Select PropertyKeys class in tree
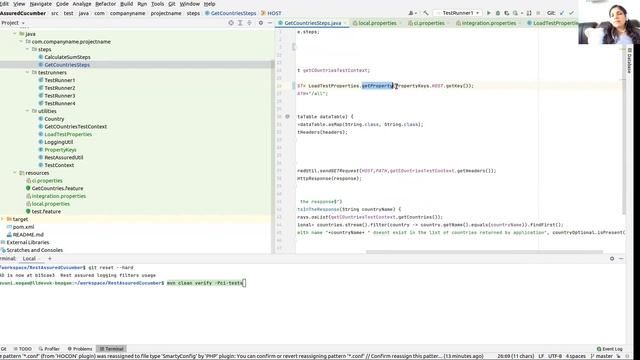 point(60,150)
